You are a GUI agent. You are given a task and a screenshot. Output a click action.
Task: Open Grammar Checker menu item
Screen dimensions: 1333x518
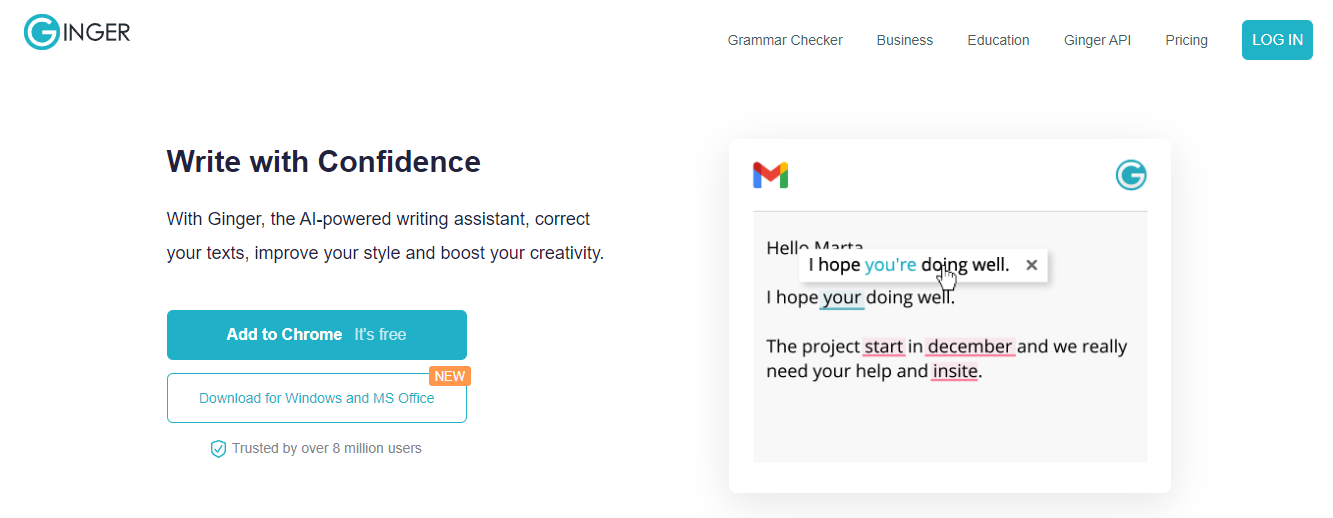tap(785, 40)
